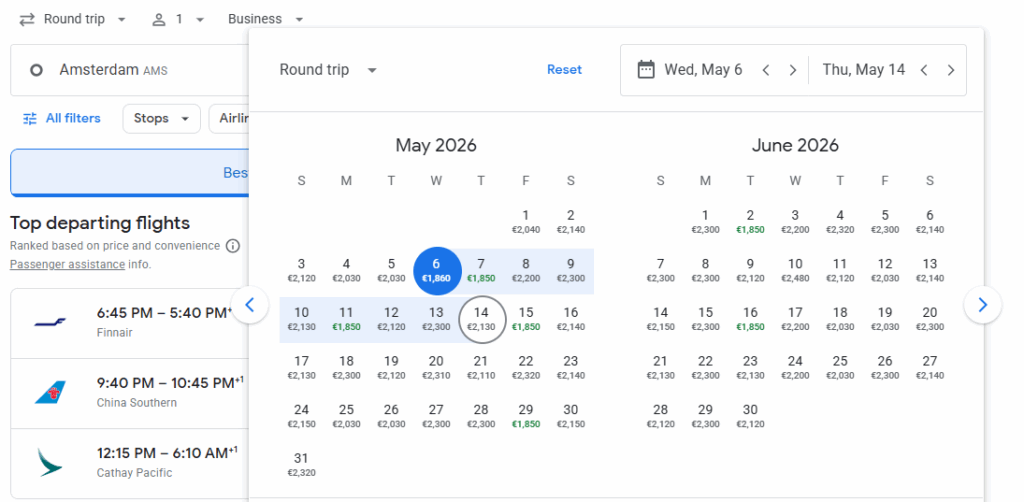Select May 15 priced at €1,850
1024x502 pixels.
[x=526, y=318]
